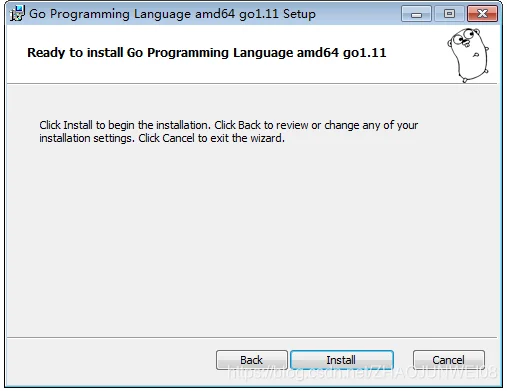The width and height of the screenshot is (507, 391).
Task: Minimize the Go Setup window
Action: [416, 14]
